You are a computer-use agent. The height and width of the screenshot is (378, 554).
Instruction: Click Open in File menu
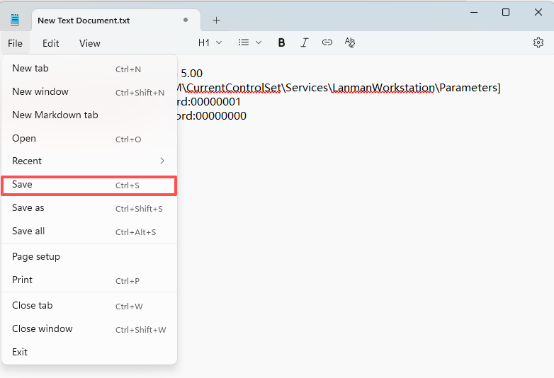click(x=89, y=138)
